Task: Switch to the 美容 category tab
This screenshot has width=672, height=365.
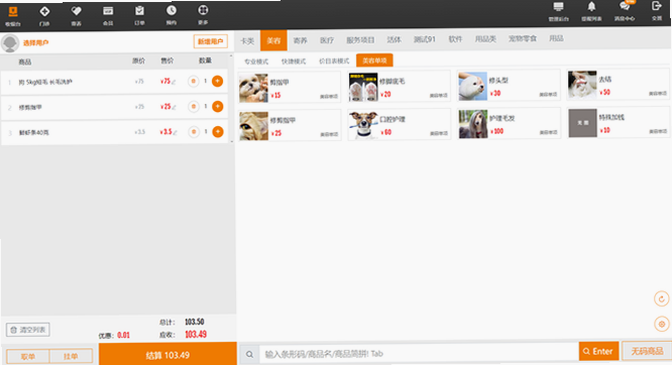Action: (x=273, y=41)
